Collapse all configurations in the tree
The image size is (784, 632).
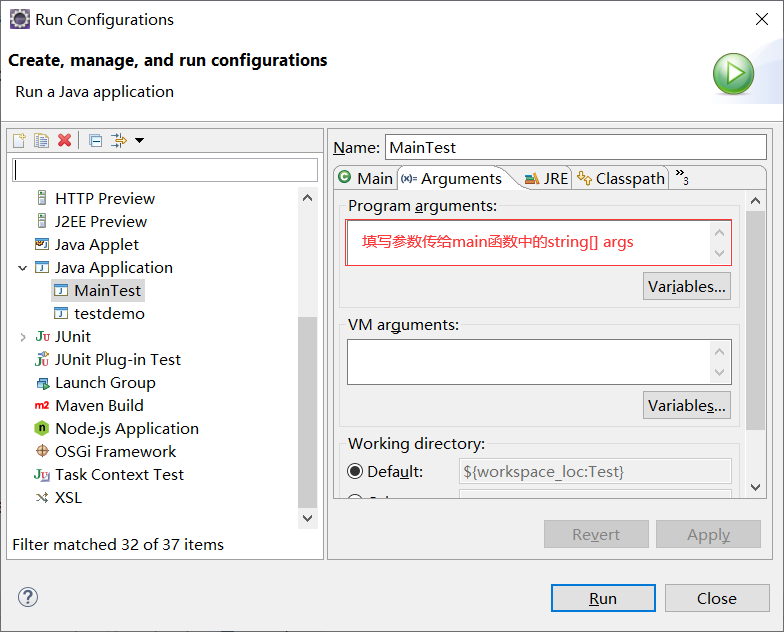(x=95, y=140)
